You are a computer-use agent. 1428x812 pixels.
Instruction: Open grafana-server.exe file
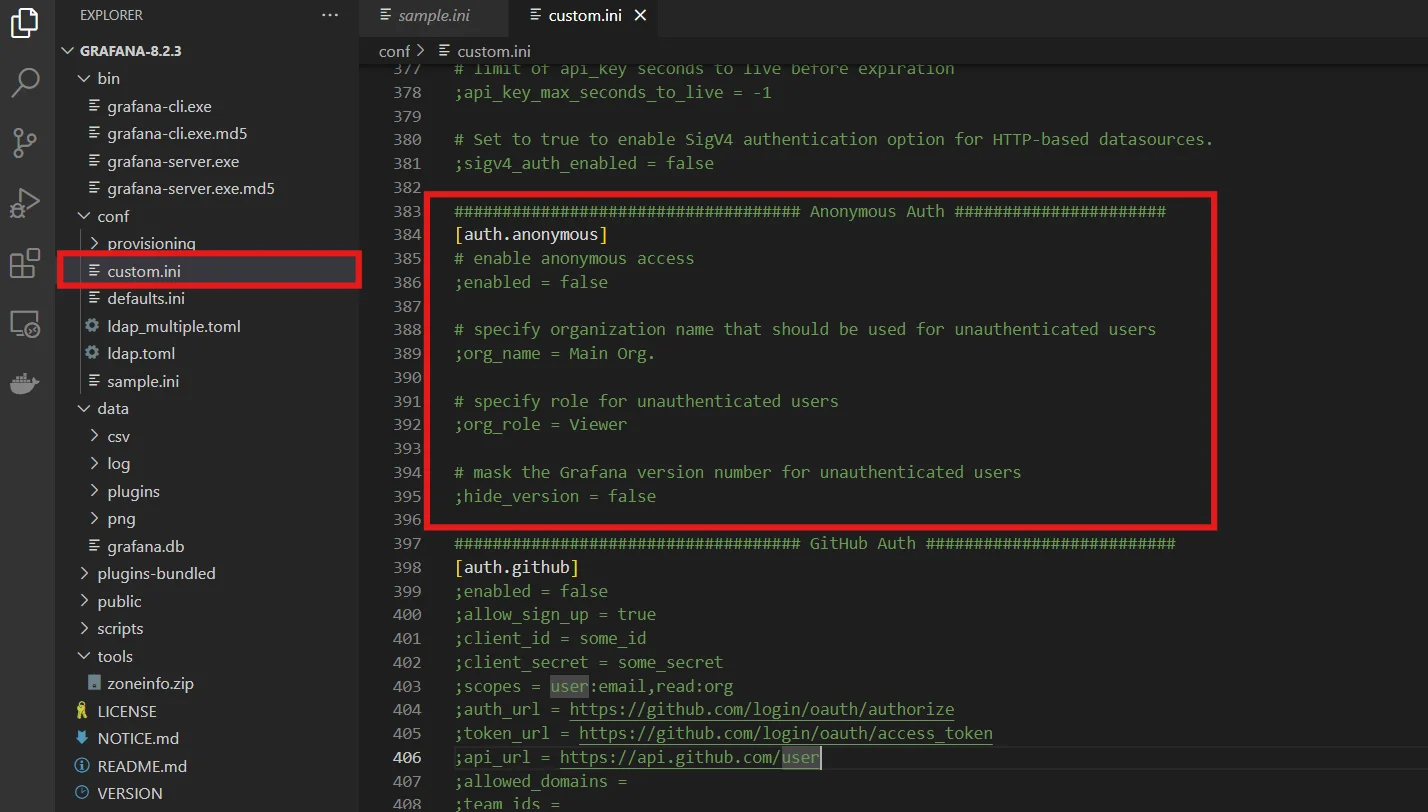pyautogui.click(x=173, y=161)
